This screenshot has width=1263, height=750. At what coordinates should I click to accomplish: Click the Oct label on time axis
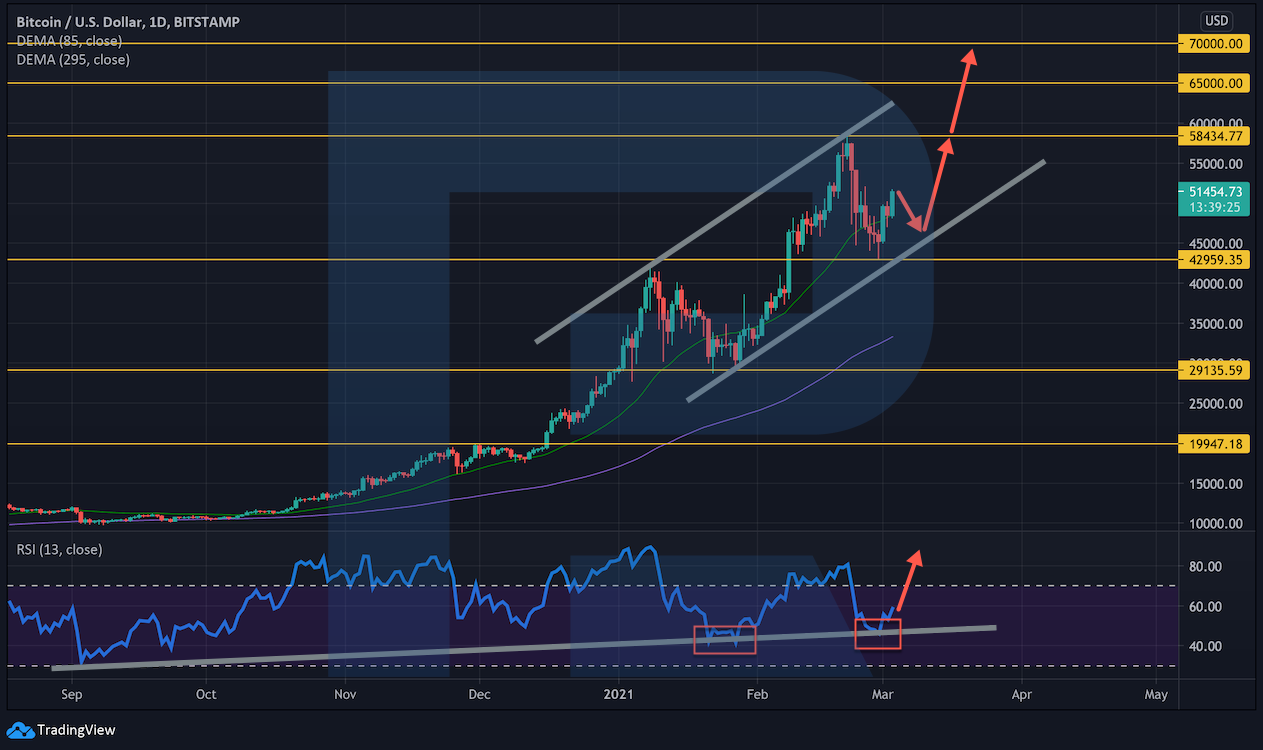(206, 694)
